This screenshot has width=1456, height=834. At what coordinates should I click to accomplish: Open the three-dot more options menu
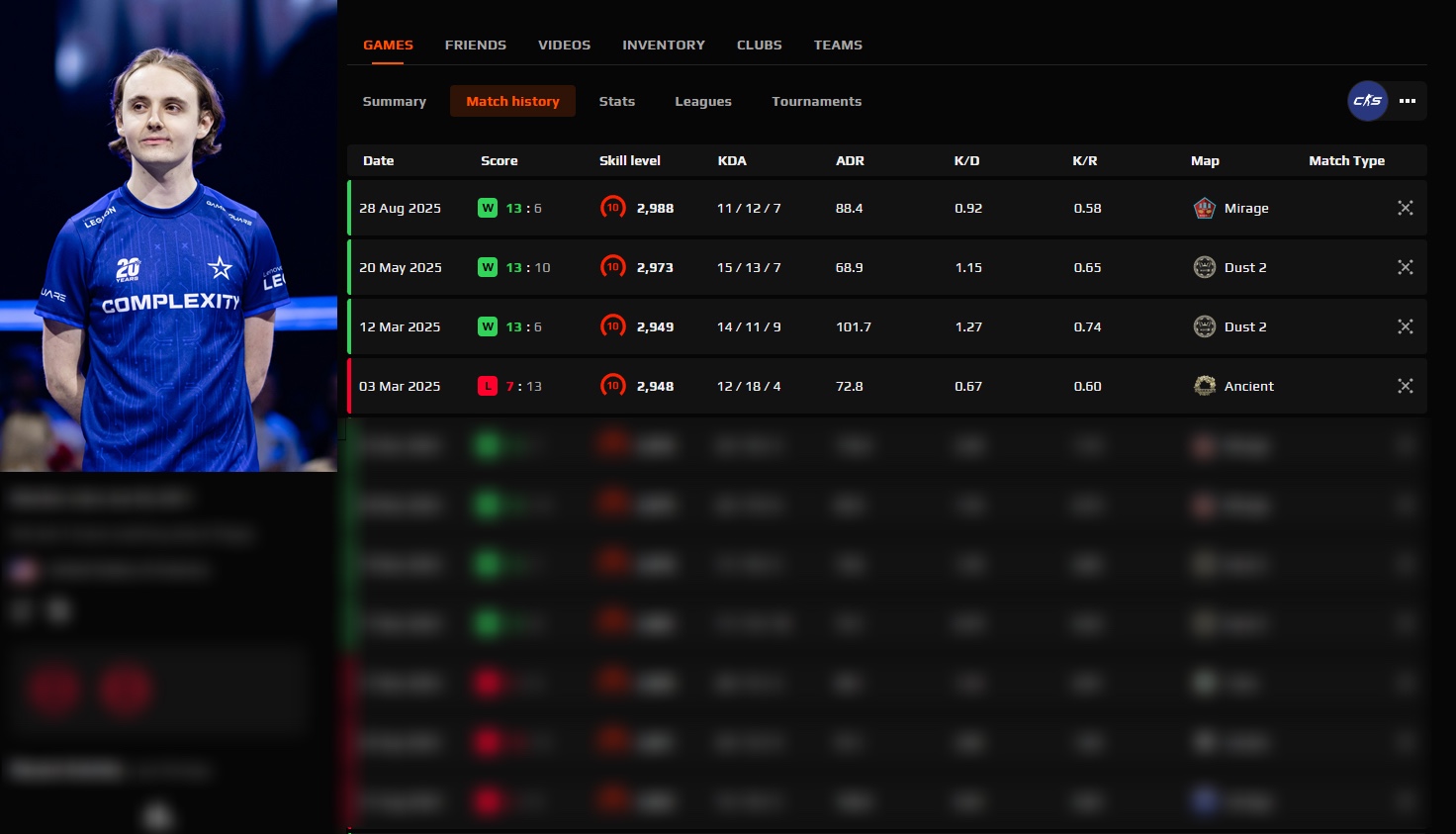coord(1408,101)
